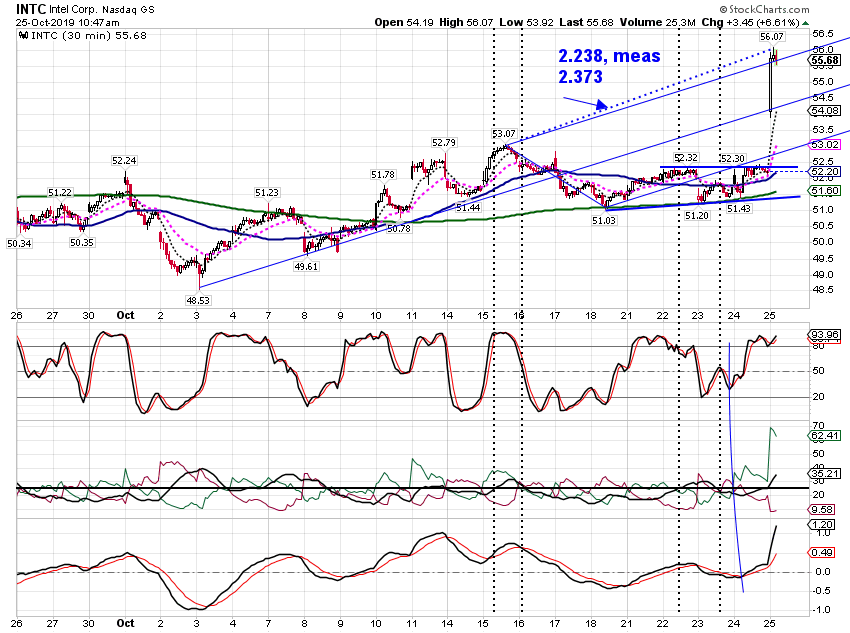Click the 53.07 peak price label

pos(504,133)
